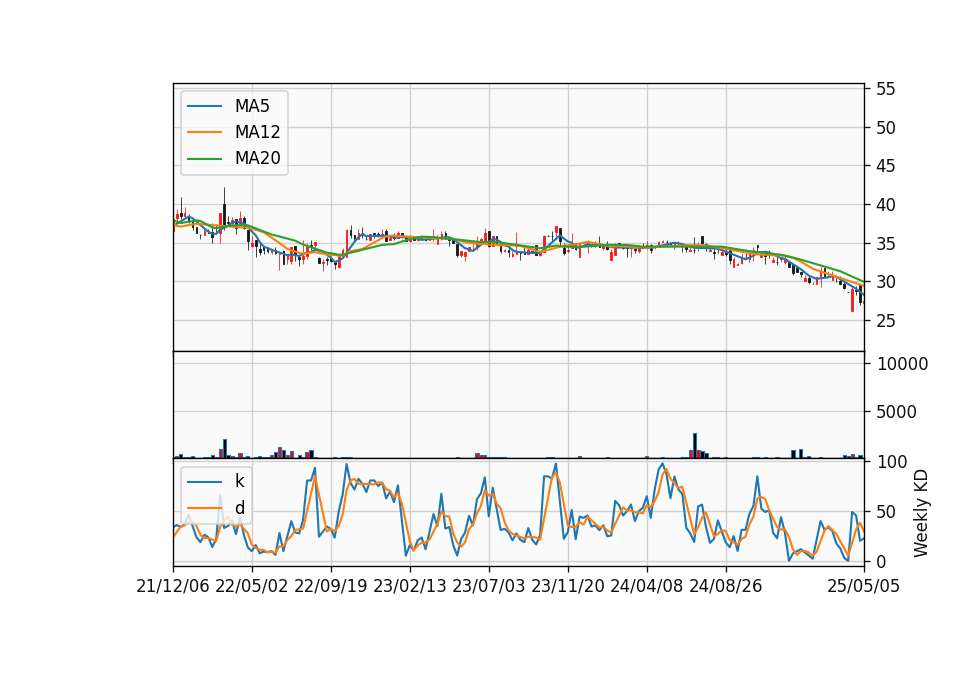Click the MA12 legend label
Viewport: 960px width, 690px height.
click(x=257, y=132)
